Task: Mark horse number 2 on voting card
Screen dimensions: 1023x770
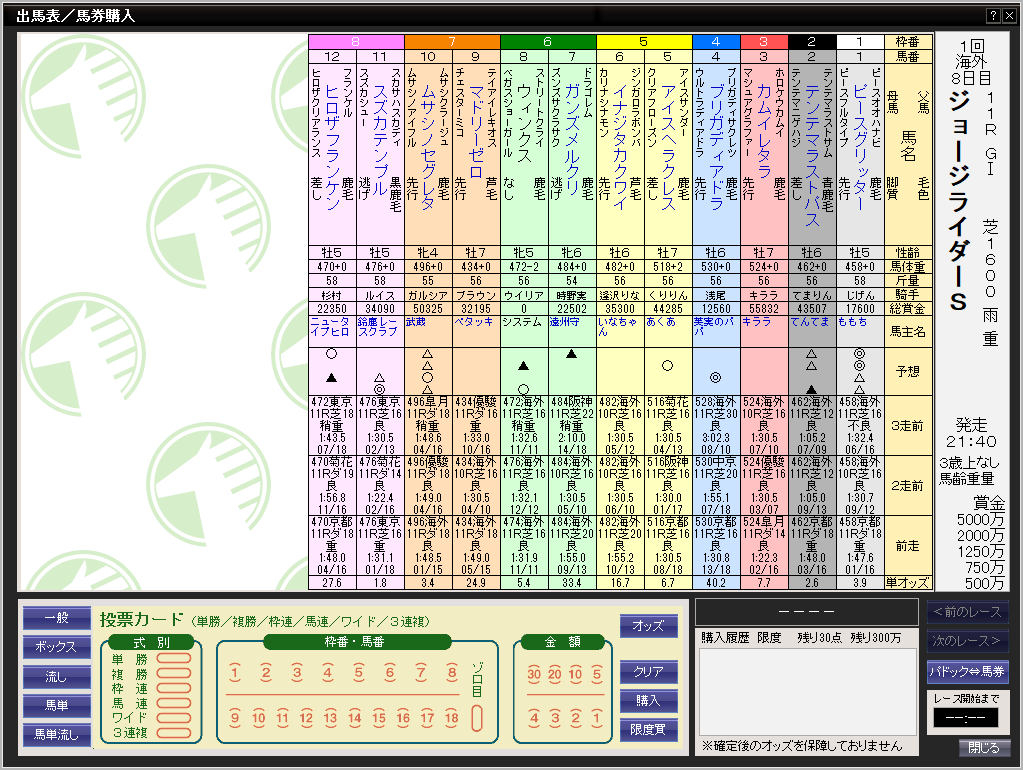Action: (266, 673)
